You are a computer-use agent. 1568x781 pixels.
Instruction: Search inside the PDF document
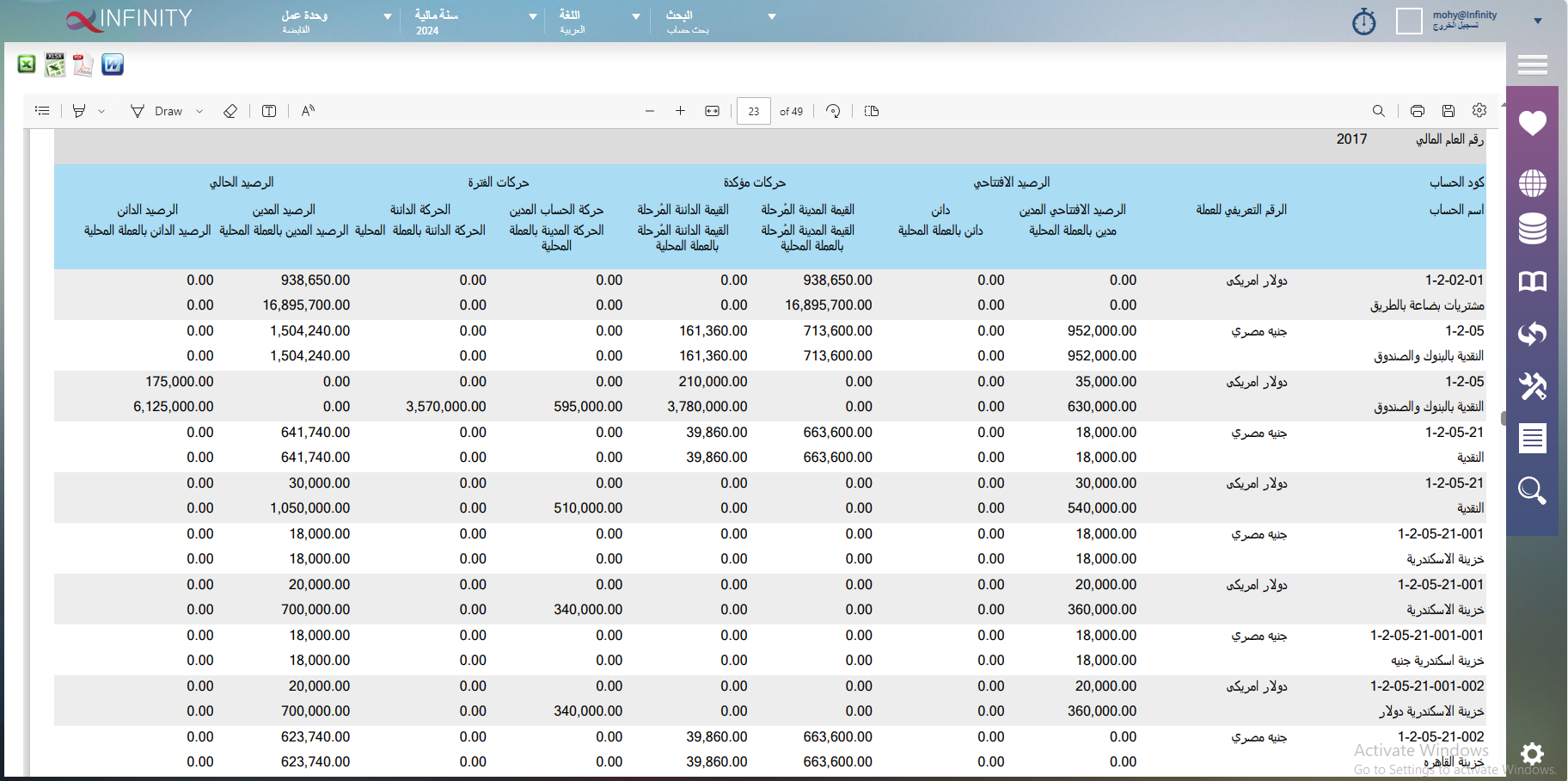(1379, 111)
